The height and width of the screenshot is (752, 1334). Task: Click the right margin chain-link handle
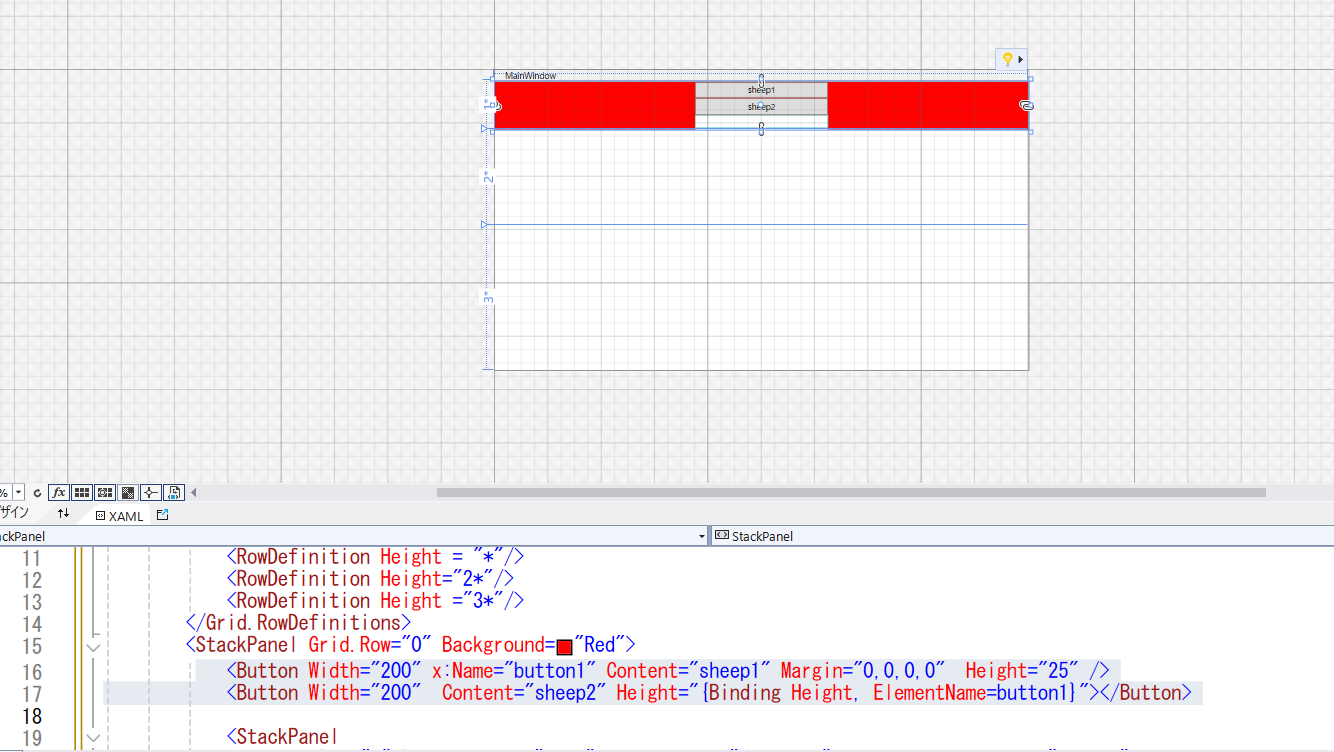(1026, 105)
